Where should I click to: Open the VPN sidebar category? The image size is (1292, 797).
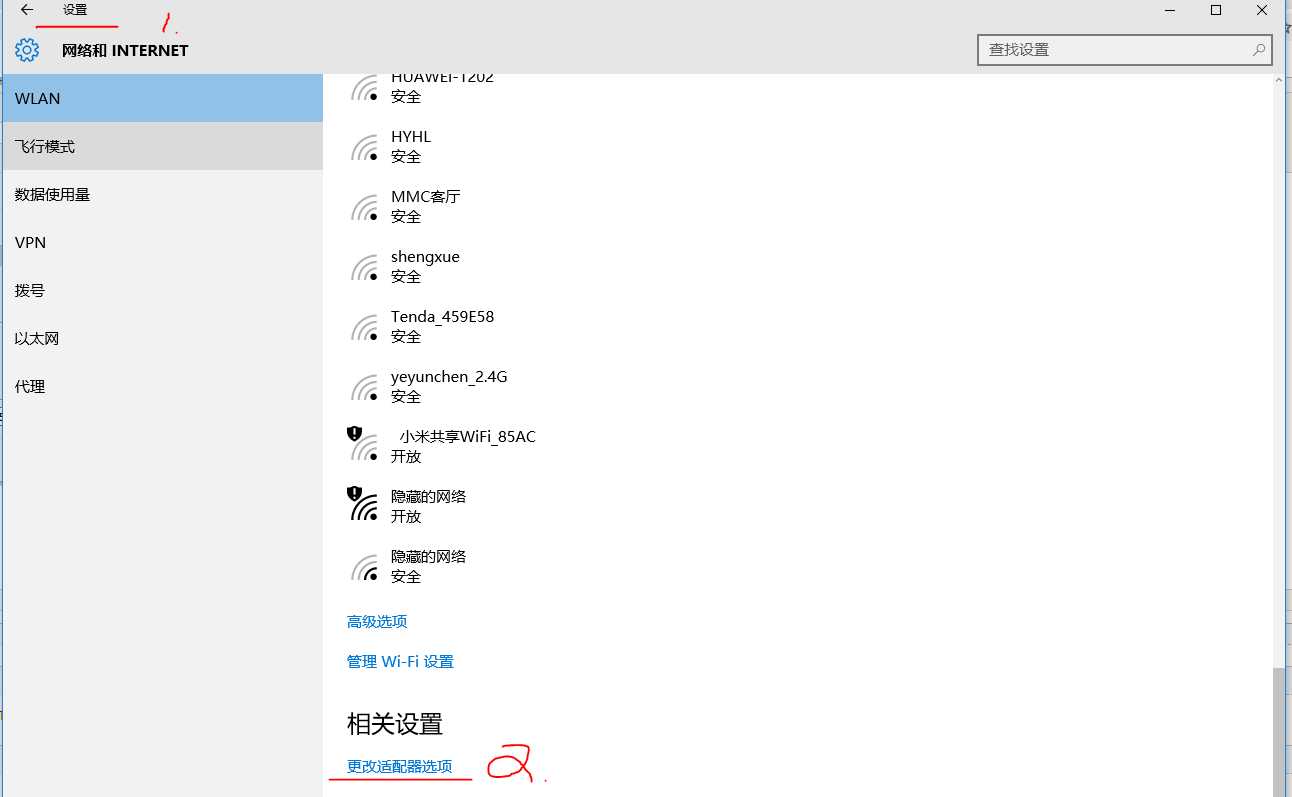(x=162, y=242)
